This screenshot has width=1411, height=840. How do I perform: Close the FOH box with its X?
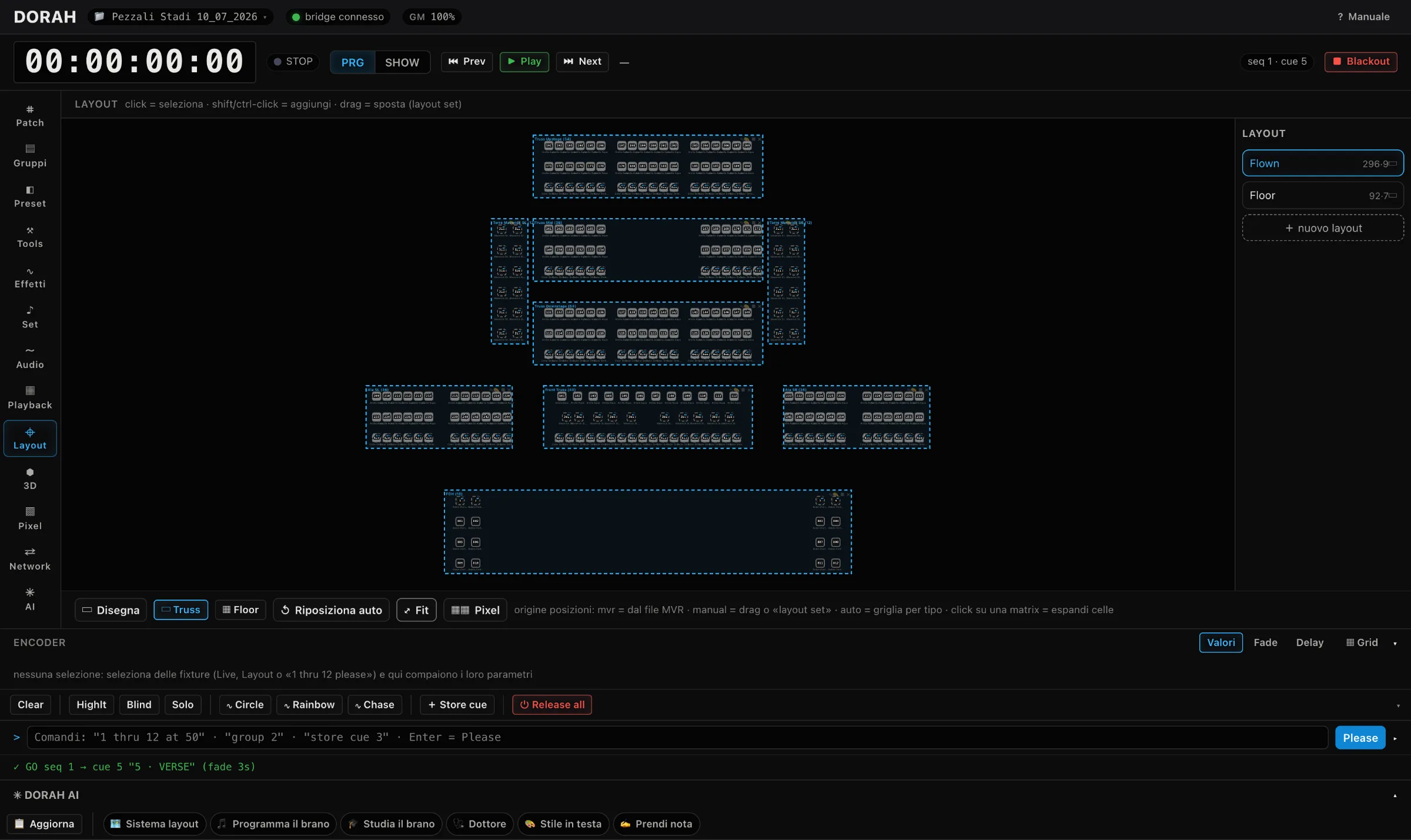[848, 494]
